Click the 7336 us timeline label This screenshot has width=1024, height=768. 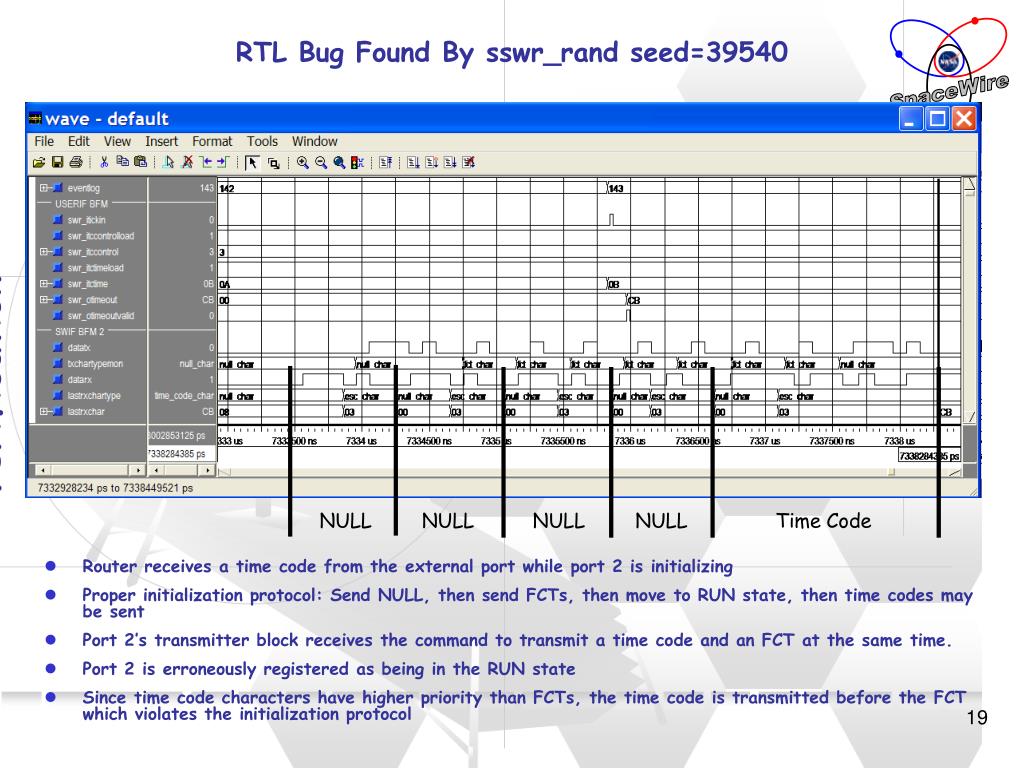630,441
